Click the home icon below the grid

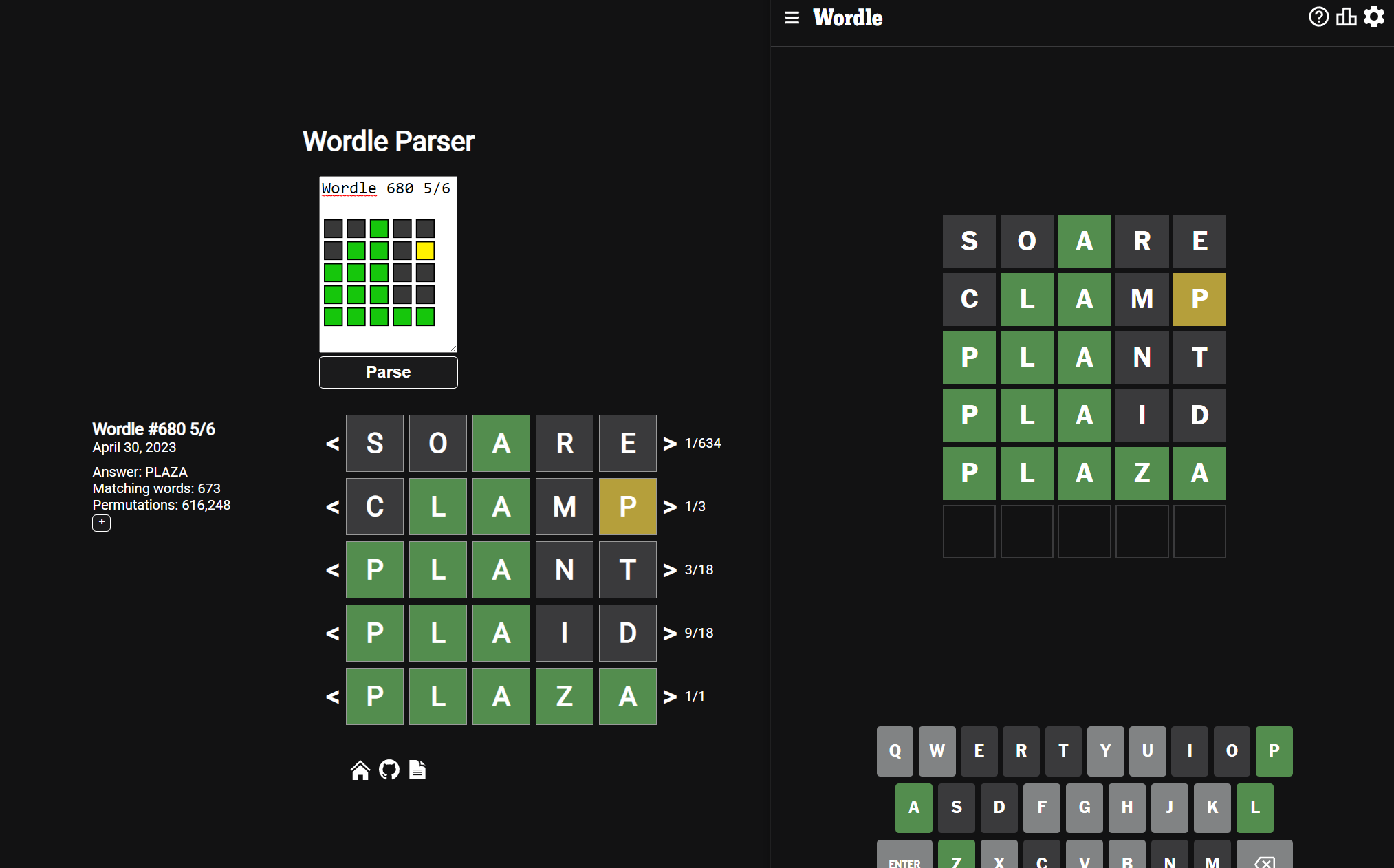coord(360,770)
